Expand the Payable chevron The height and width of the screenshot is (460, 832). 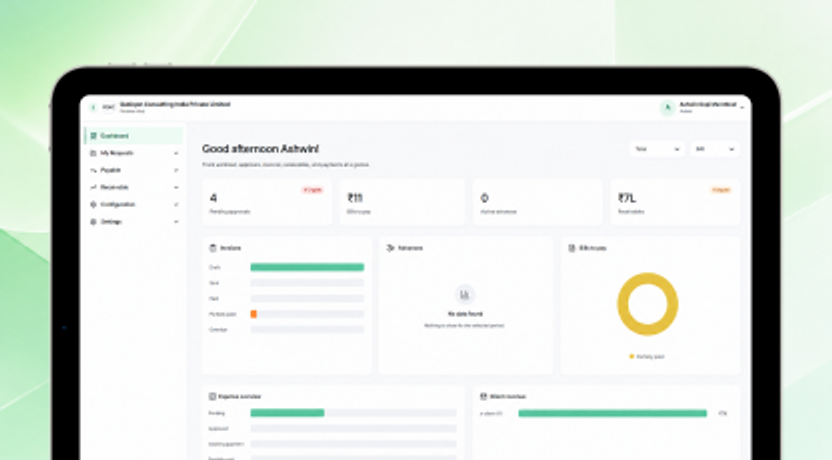point(176,170)
